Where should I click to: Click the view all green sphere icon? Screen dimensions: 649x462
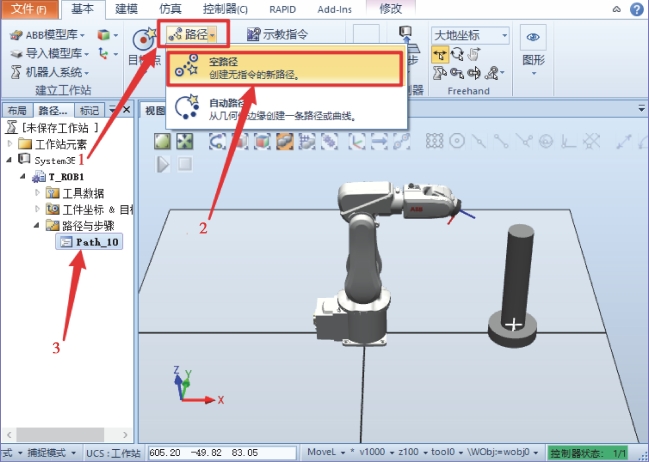click(x=162, y=142)
